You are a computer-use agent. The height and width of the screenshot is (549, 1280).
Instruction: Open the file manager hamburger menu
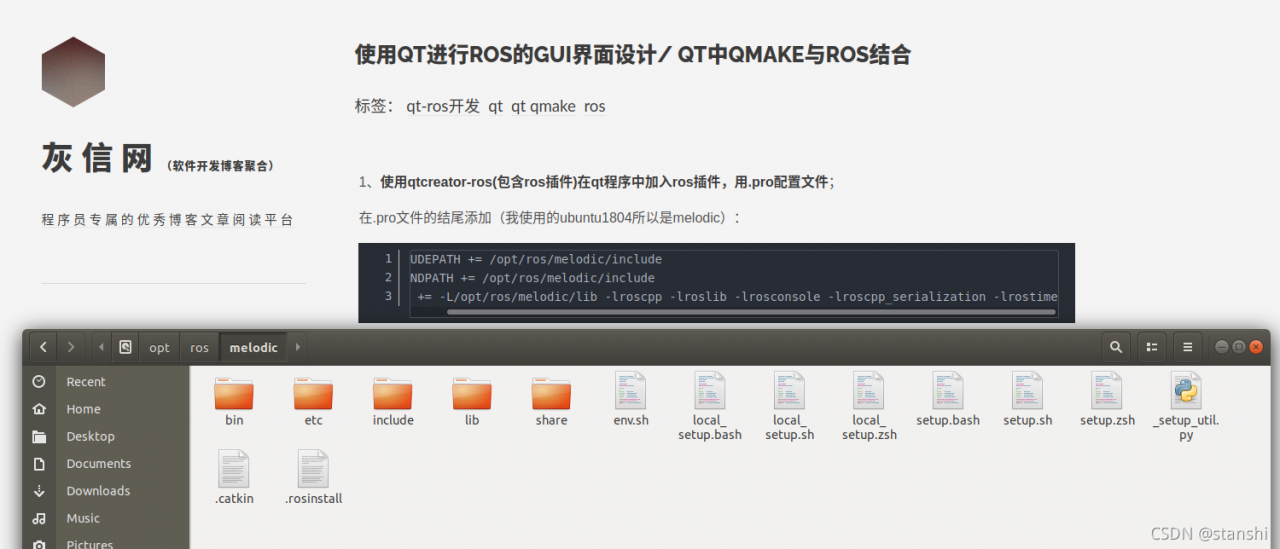pos(1187,347)
